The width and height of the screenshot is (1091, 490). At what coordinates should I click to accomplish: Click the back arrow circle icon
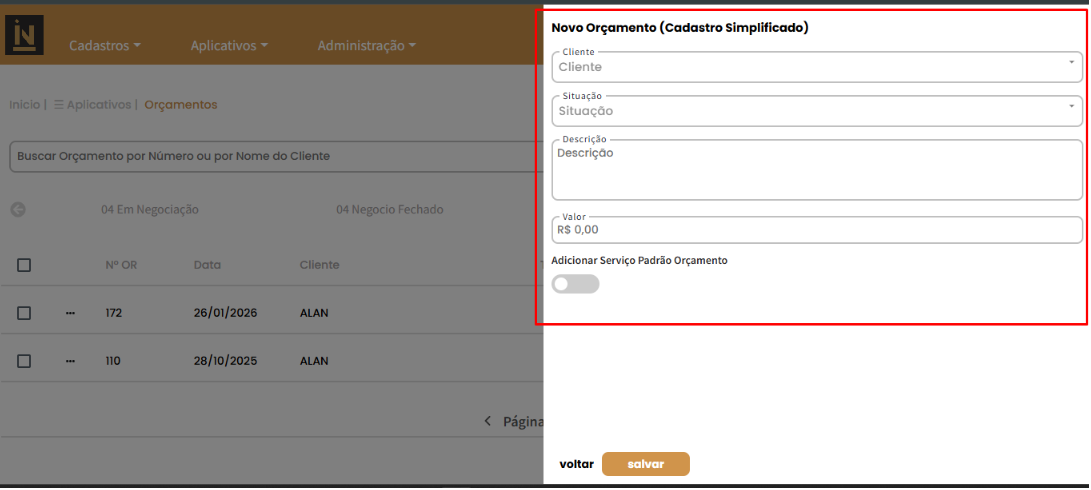point(18,210)
